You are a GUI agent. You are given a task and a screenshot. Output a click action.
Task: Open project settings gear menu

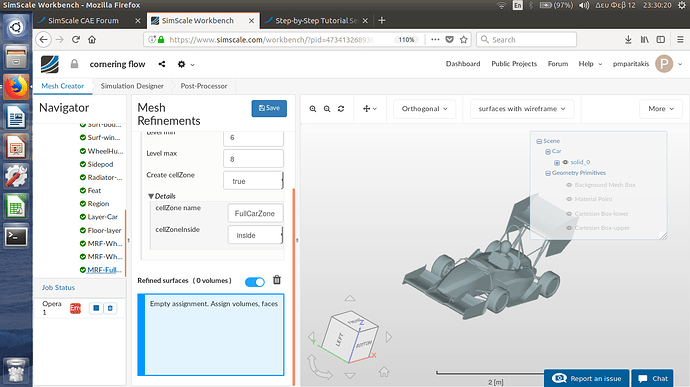(x=186, y=64)
